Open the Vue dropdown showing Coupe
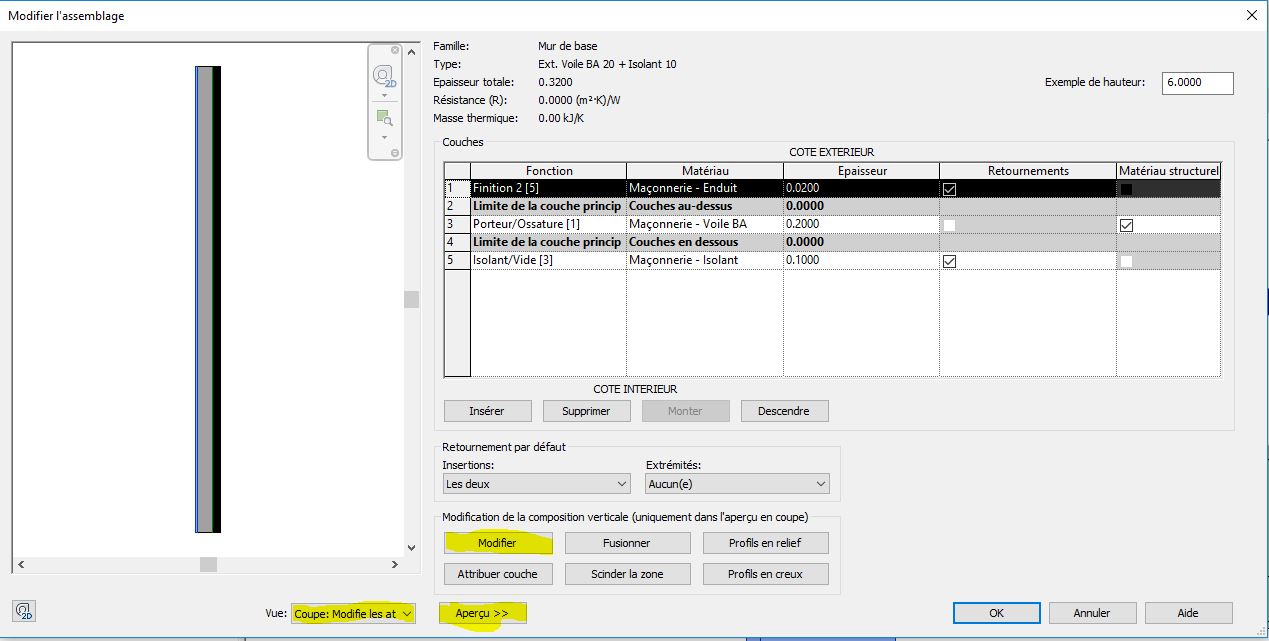Viewport: 1269px width, 641px height. (x=353, y=613)
